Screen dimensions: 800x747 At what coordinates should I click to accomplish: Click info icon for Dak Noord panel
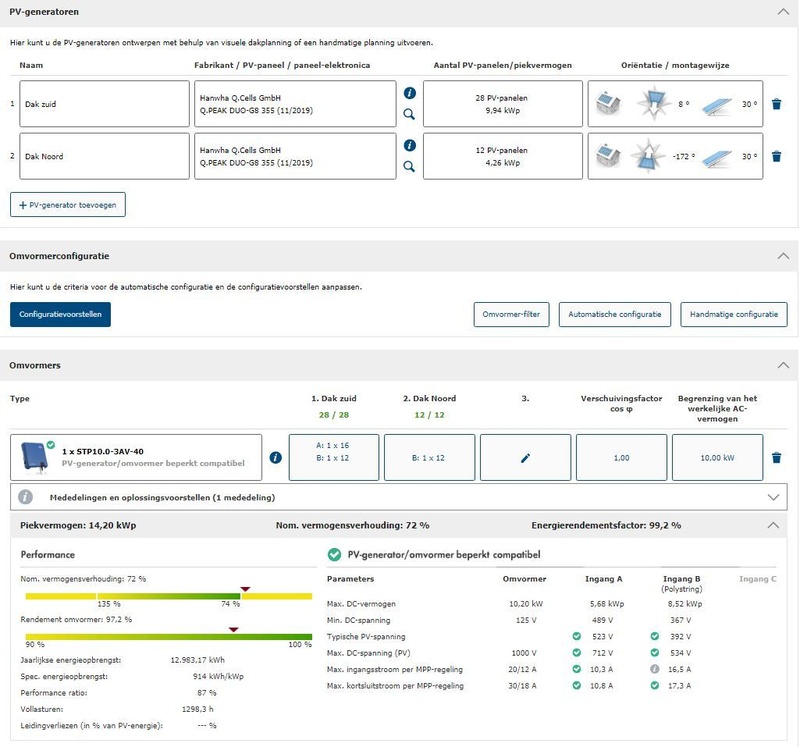(x=409, y=145)
